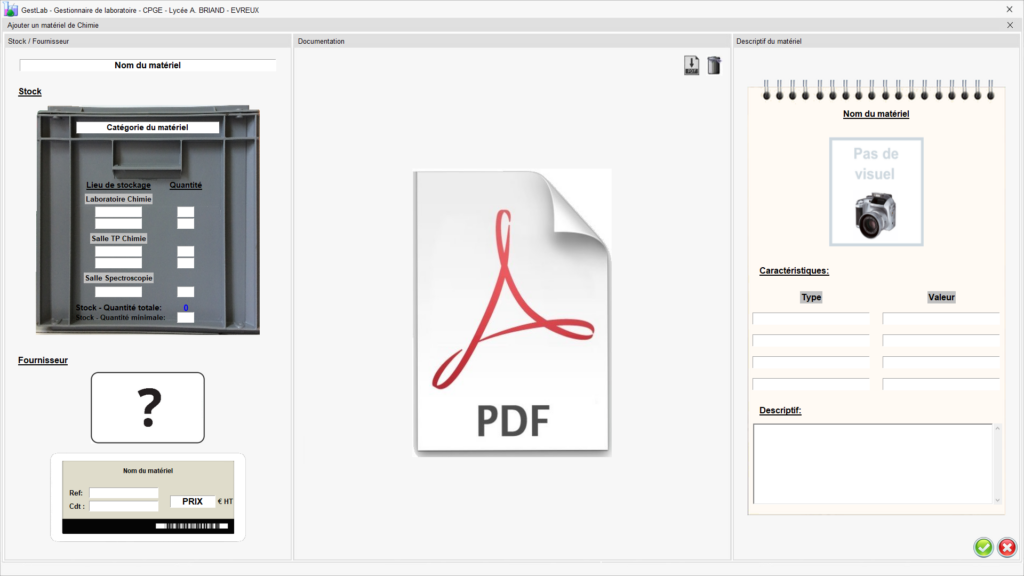The image size is (1024, 576).
Task: Click storage field under Salle Spectroscopie
Action: click(118, 291)
